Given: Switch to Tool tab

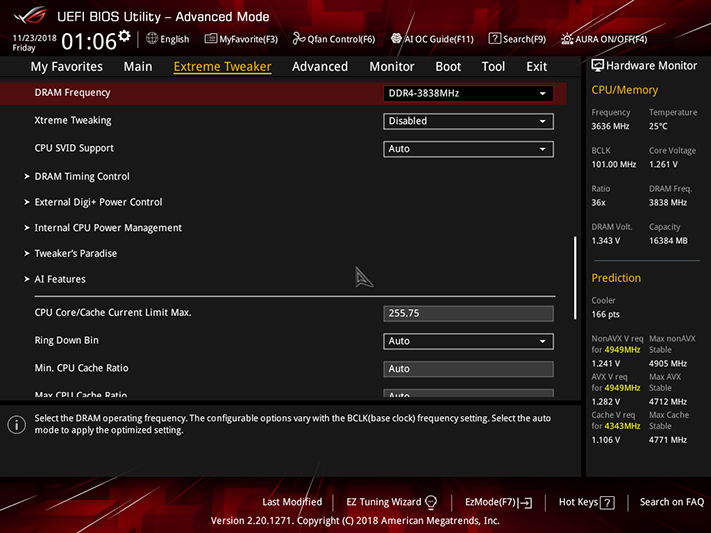Looking at the screenshot, I should [x=493, y=67].
